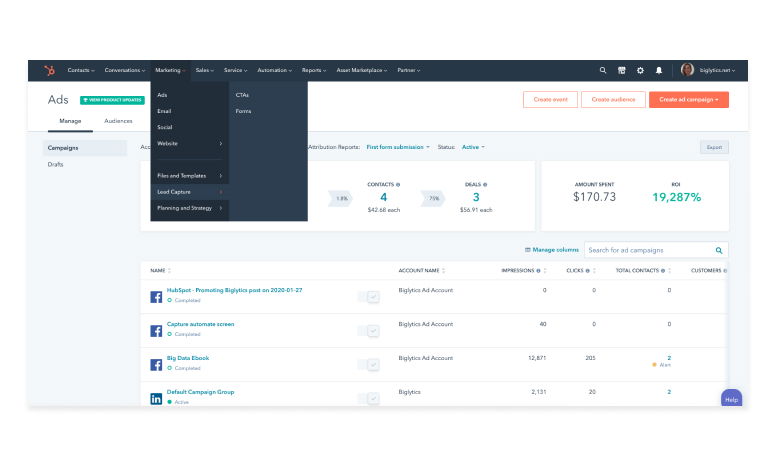
Task: Open the Service nav dropdown
Action: click(x=236, y=70)
